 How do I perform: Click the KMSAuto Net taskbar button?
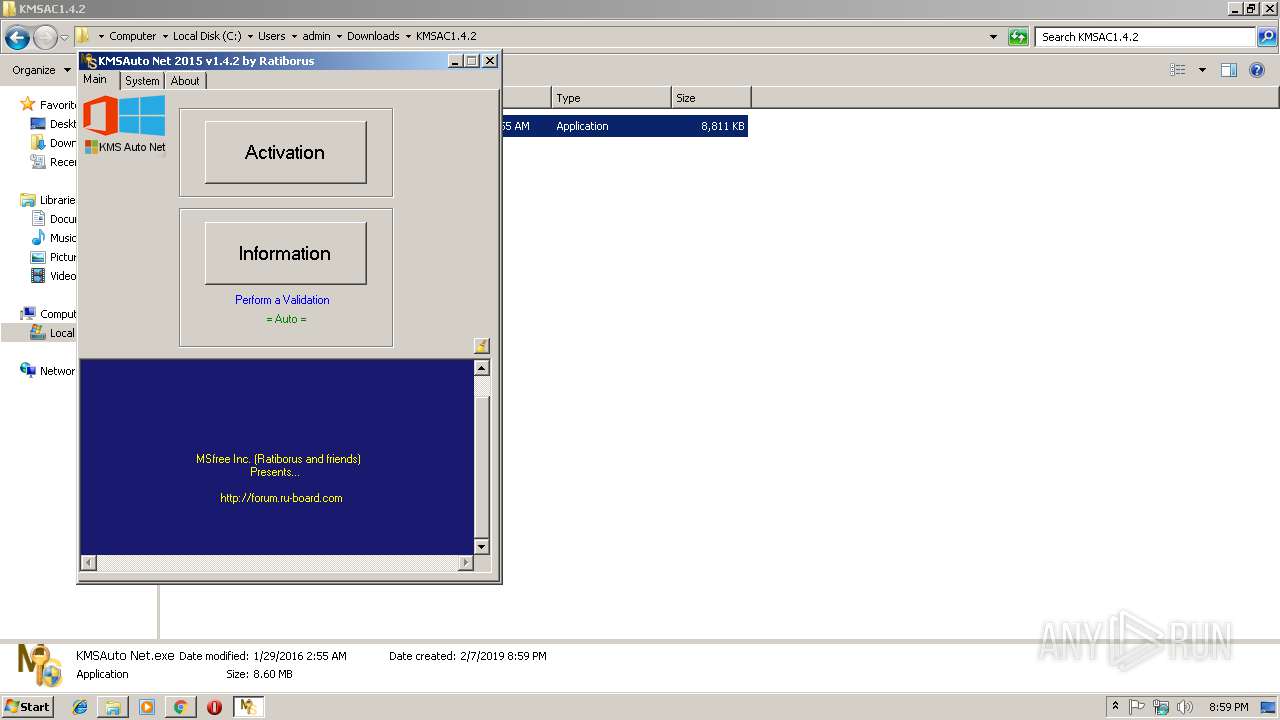click(248, 707)
